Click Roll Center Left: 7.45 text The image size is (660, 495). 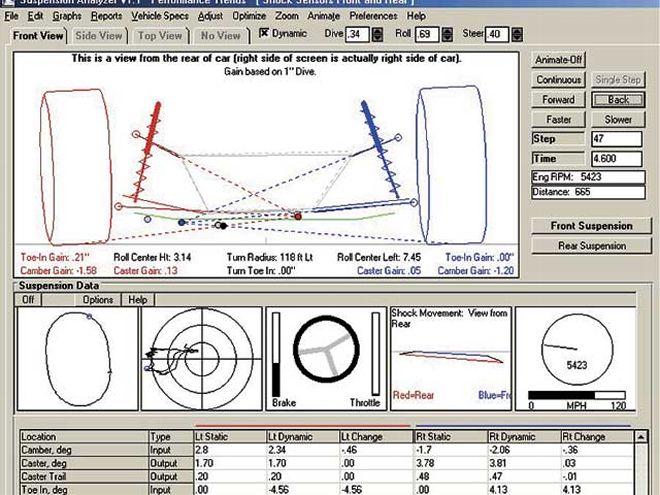(379, 257)
